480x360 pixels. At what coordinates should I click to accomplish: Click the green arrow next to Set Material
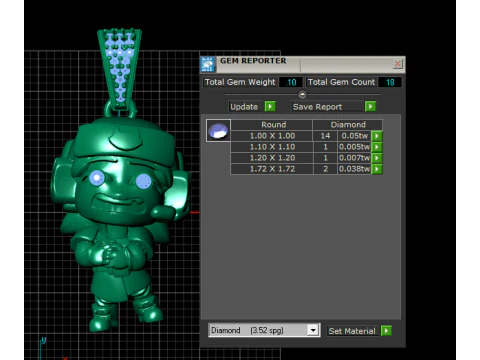[386, 331]
